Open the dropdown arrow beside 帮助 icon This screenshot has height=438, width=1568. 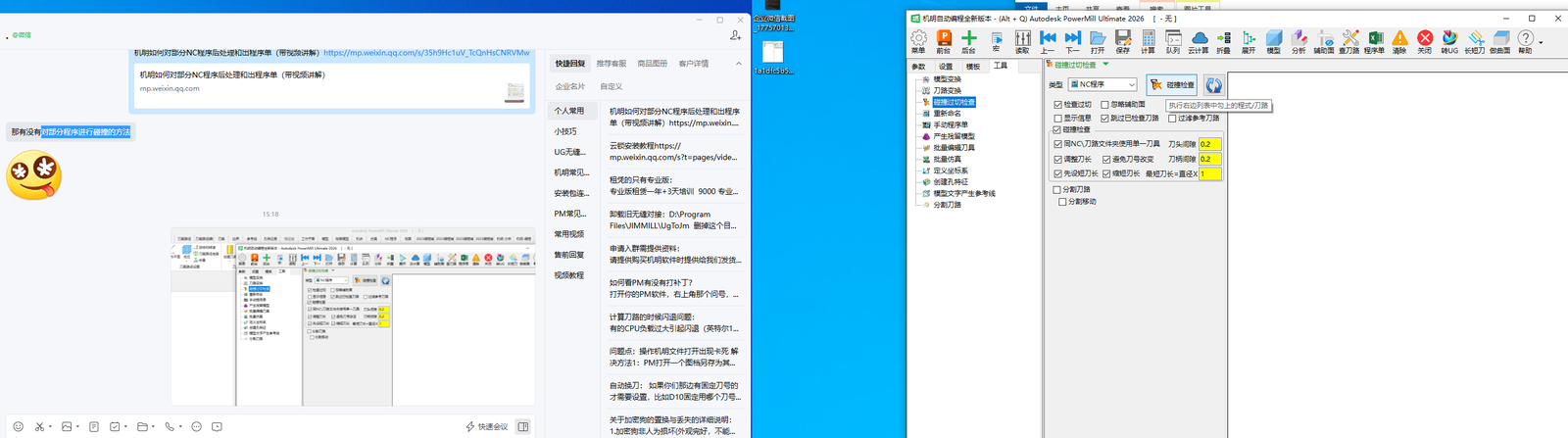1541,42
